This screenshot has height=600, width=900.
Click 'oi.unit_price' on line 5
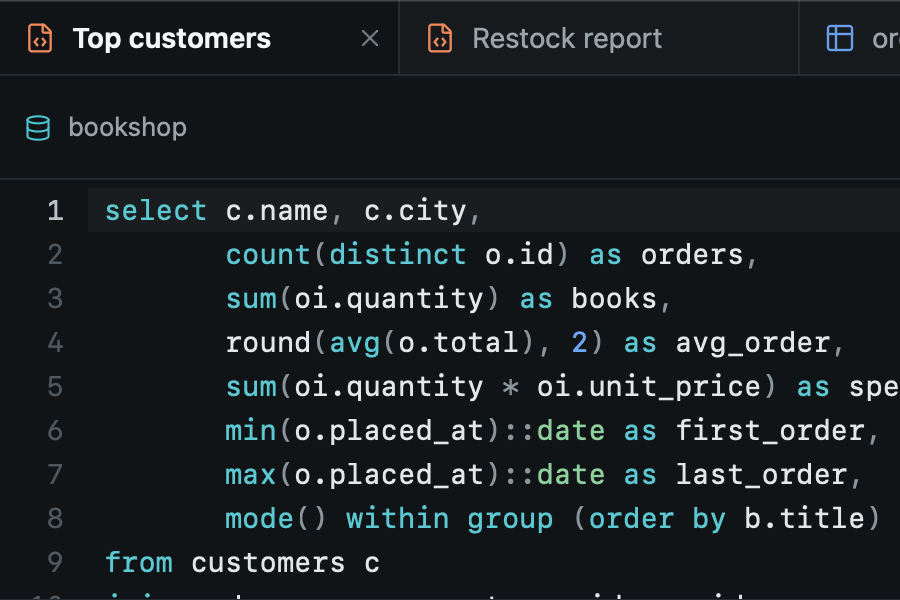point(649,386)
